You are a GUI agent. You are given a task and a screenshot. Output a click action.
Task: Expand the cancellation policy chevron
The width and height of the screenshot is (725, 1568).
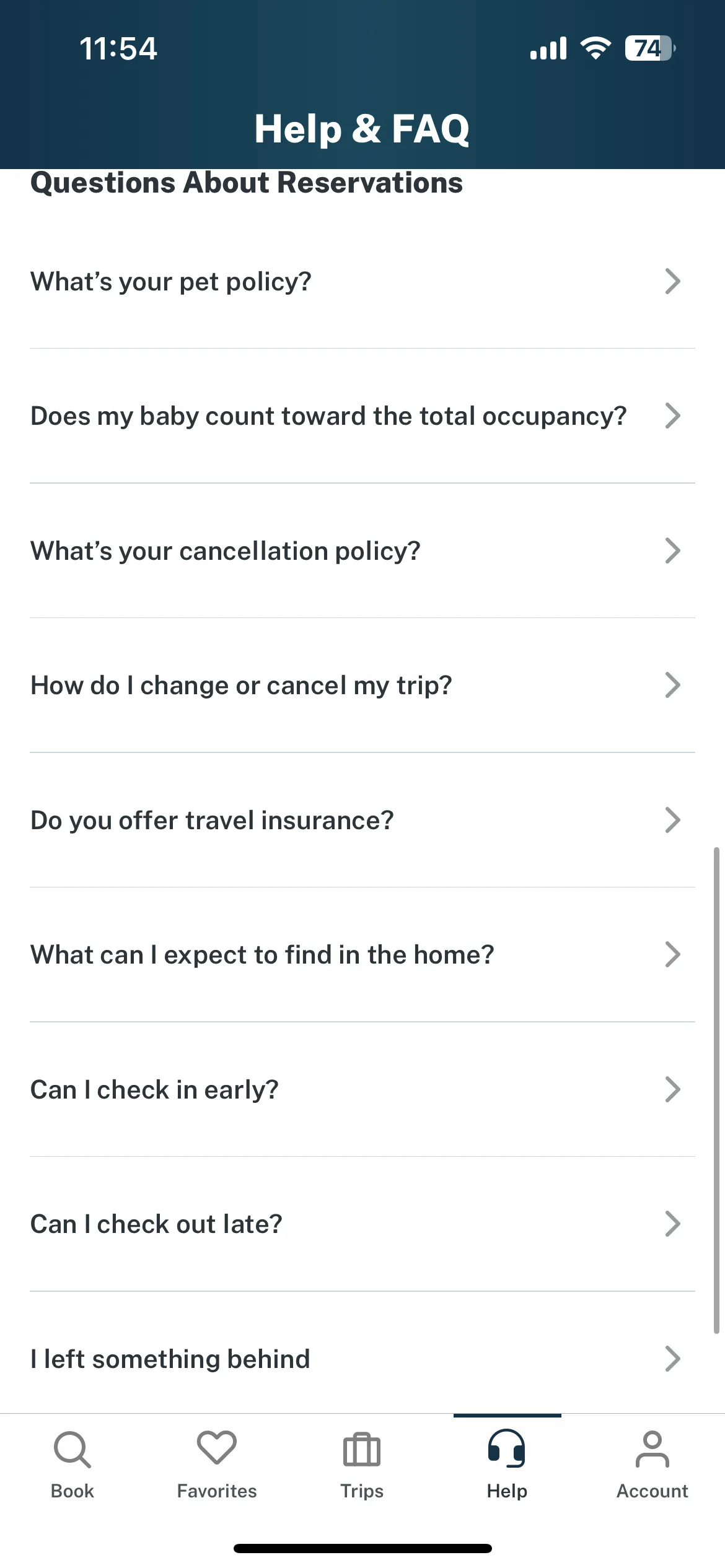click(673, 551)
